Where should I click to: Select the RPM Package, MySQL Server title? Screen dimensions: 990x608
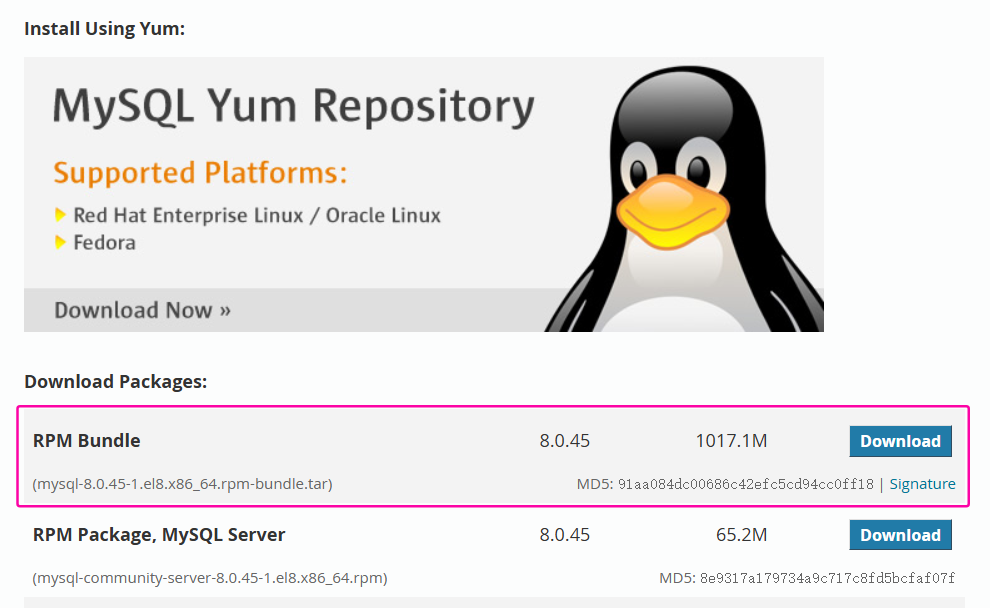[159, 535]
